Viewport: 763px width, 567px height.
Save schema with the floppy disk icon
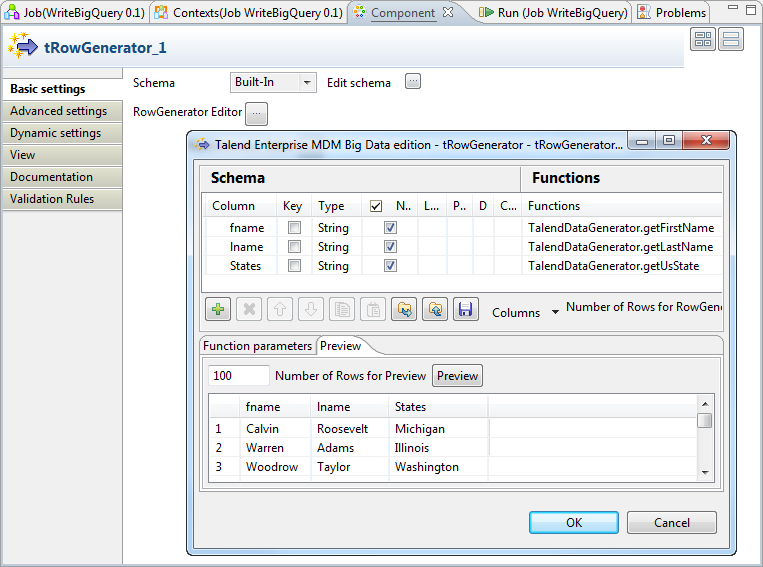point(466,309)
